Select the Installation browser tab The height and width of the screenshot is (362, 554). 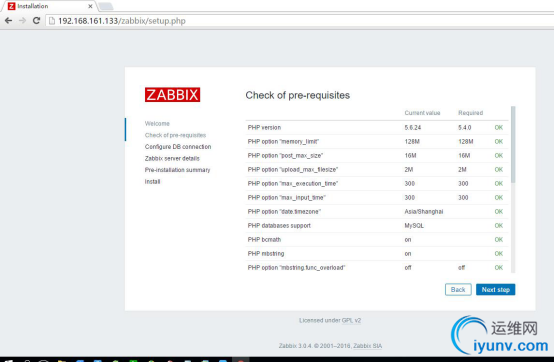(49, 6)
